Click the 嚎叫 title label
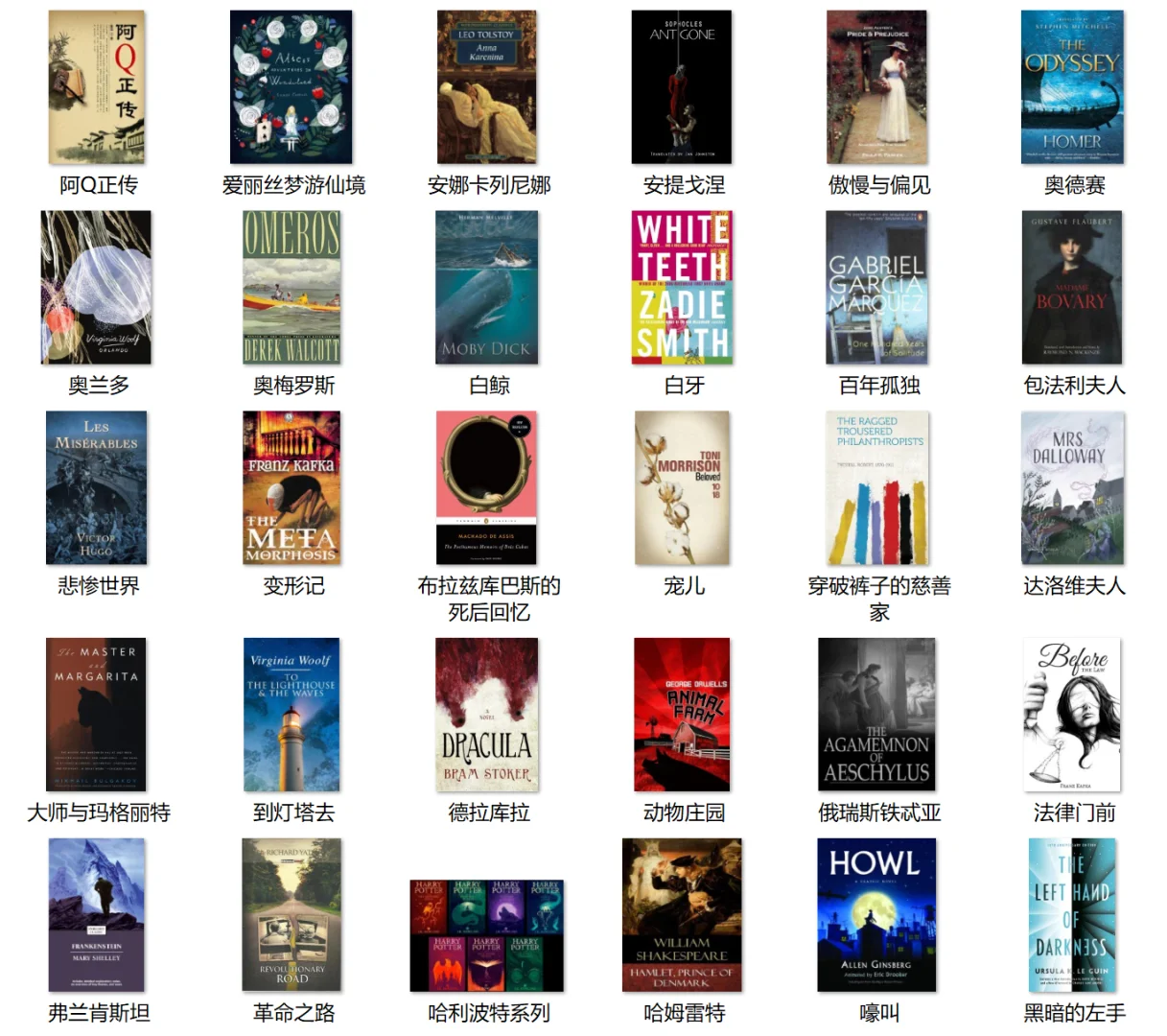 [x=879, y=1013]
